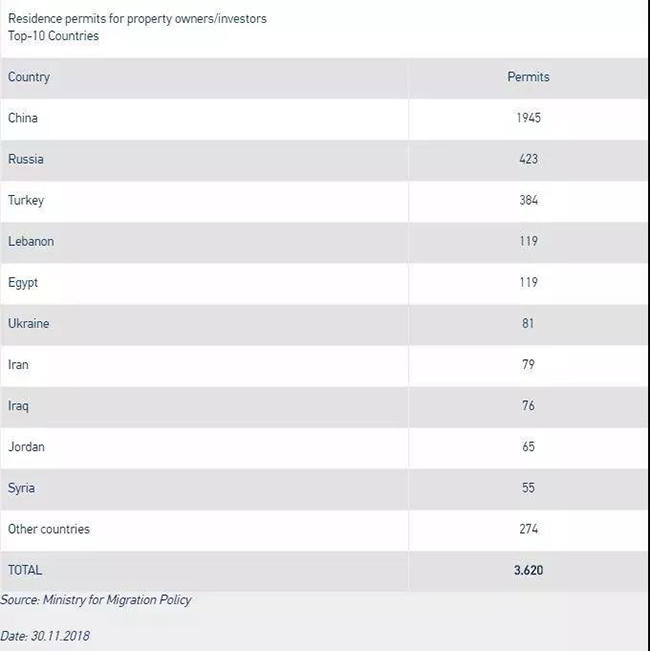Click the Russia country cell
Image resolution: width=650 pixels, height=651 pixels.
tap(26, 159)
